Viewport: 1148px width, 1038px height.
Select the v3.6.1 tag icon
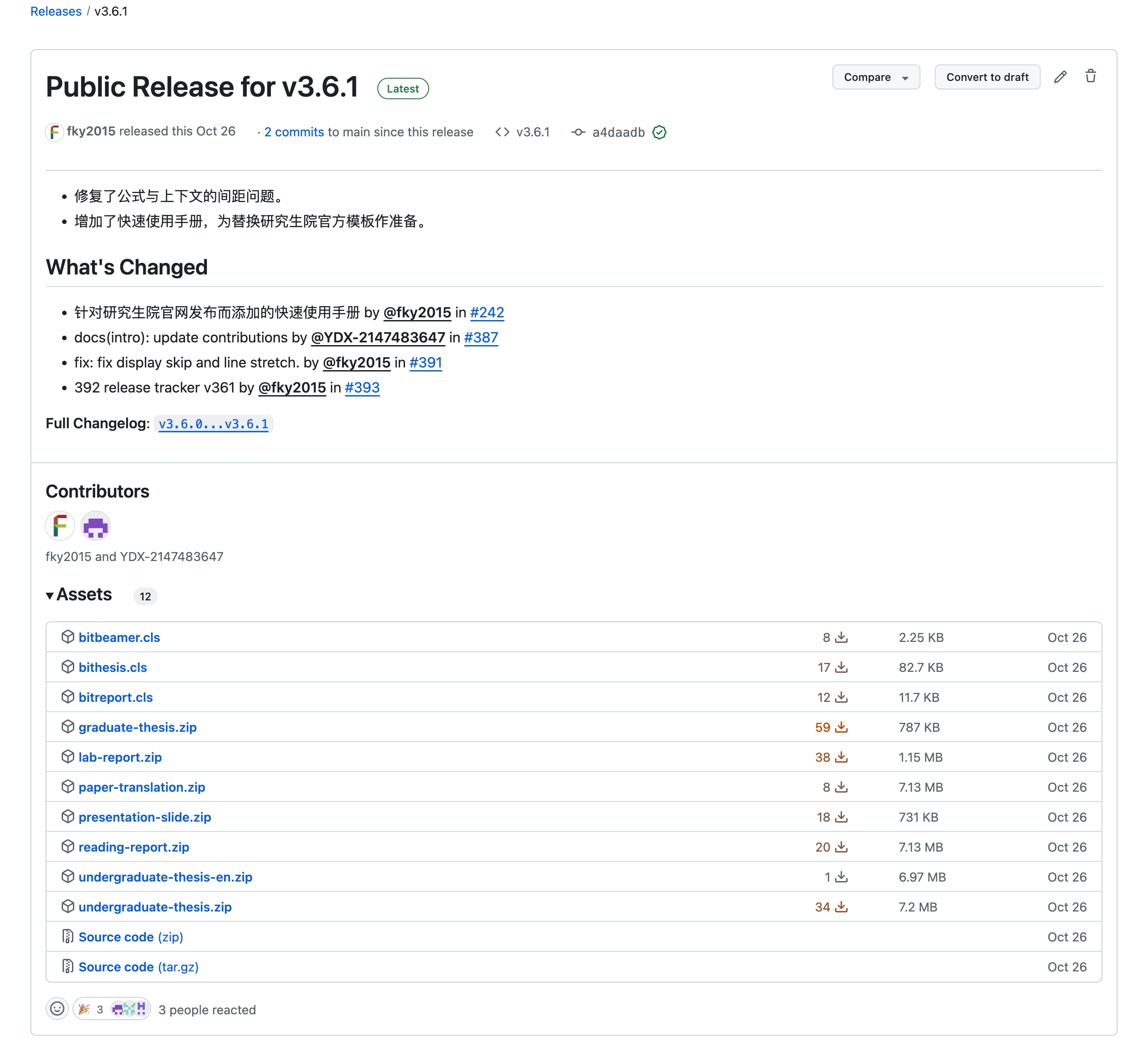503,131
